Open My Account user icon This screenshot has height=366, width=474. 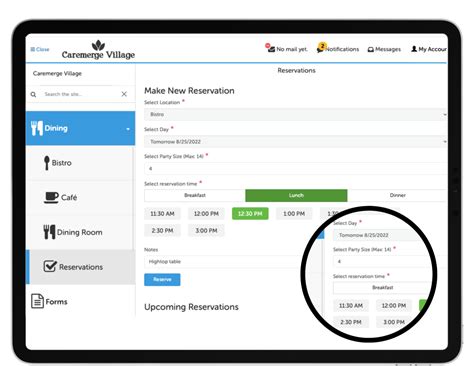click(414, 49)
